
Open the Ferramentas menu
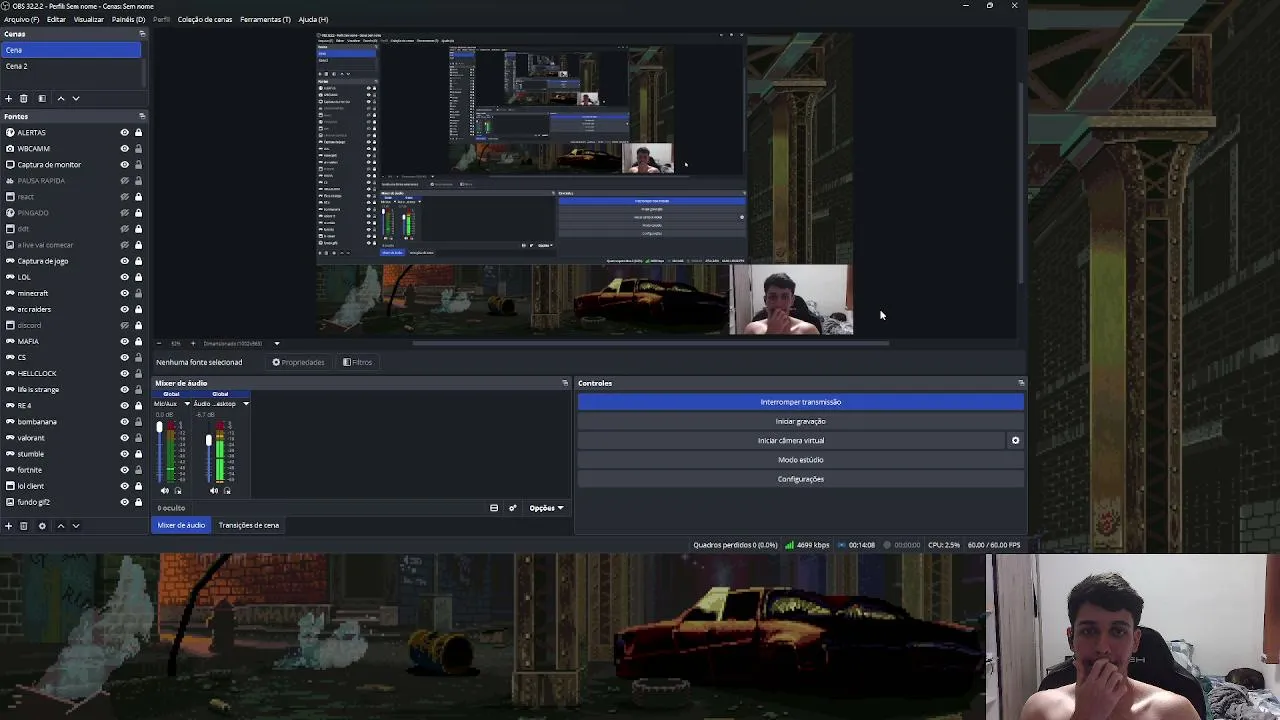[x=265, y=19]
